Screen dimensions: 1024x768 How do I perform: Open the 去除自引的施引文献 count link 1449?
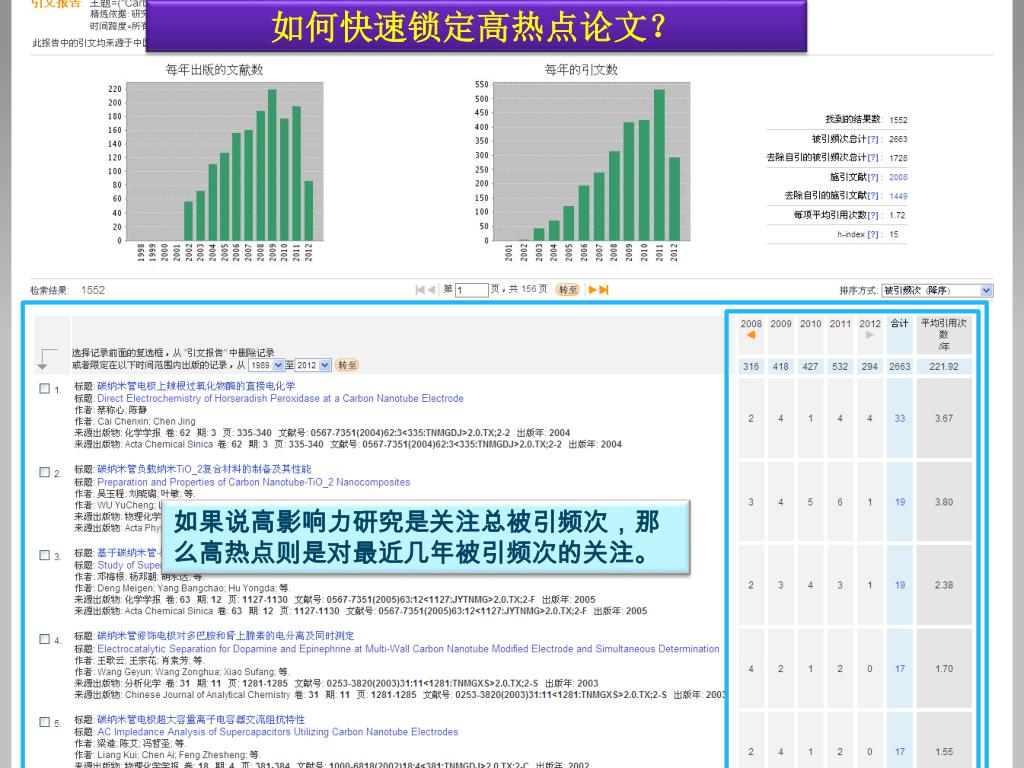[898, 196]
